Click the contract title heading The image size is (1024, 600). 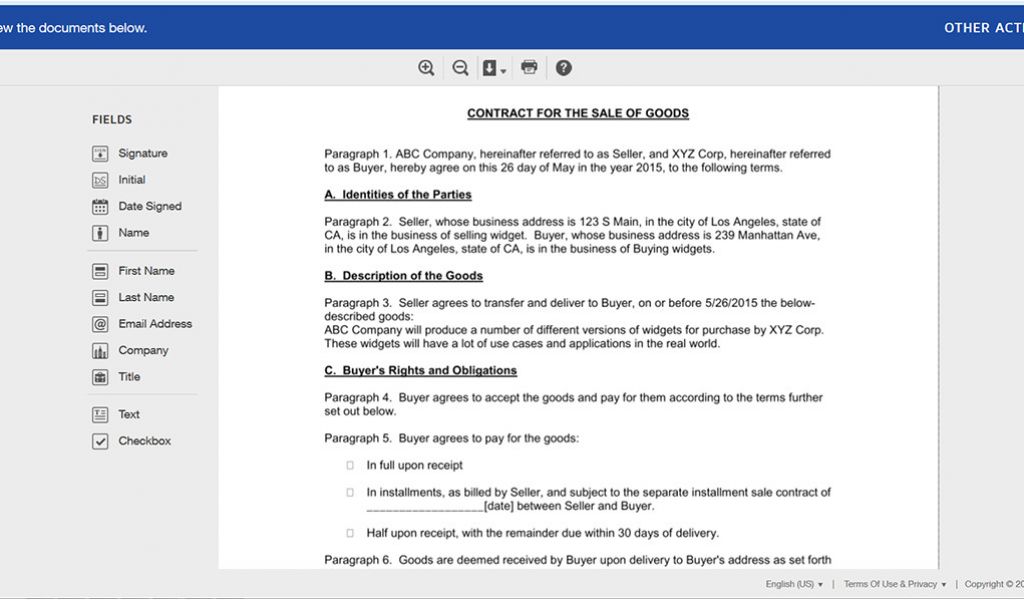coord(578,113)
